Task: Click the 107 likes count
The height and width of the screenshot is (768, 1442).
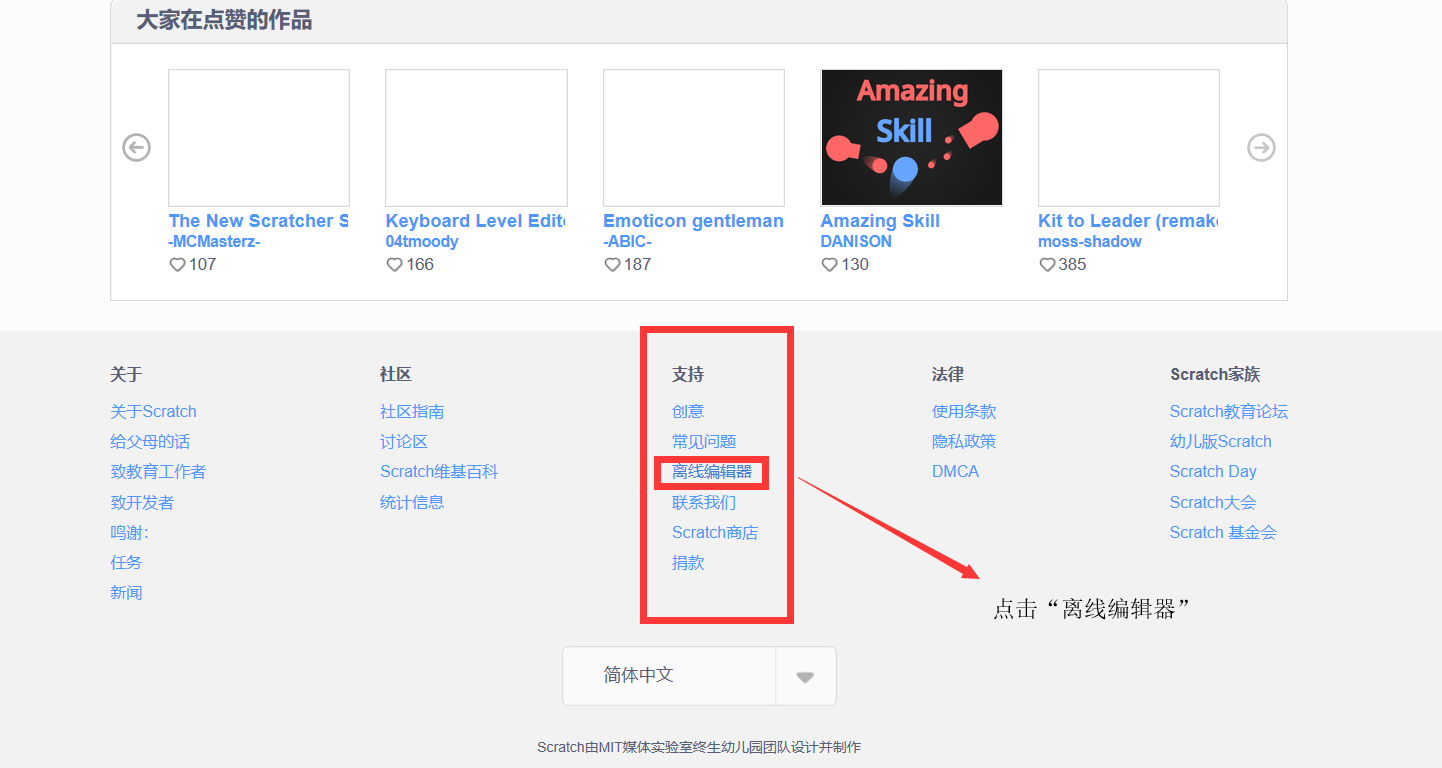Action: [203, 265]
